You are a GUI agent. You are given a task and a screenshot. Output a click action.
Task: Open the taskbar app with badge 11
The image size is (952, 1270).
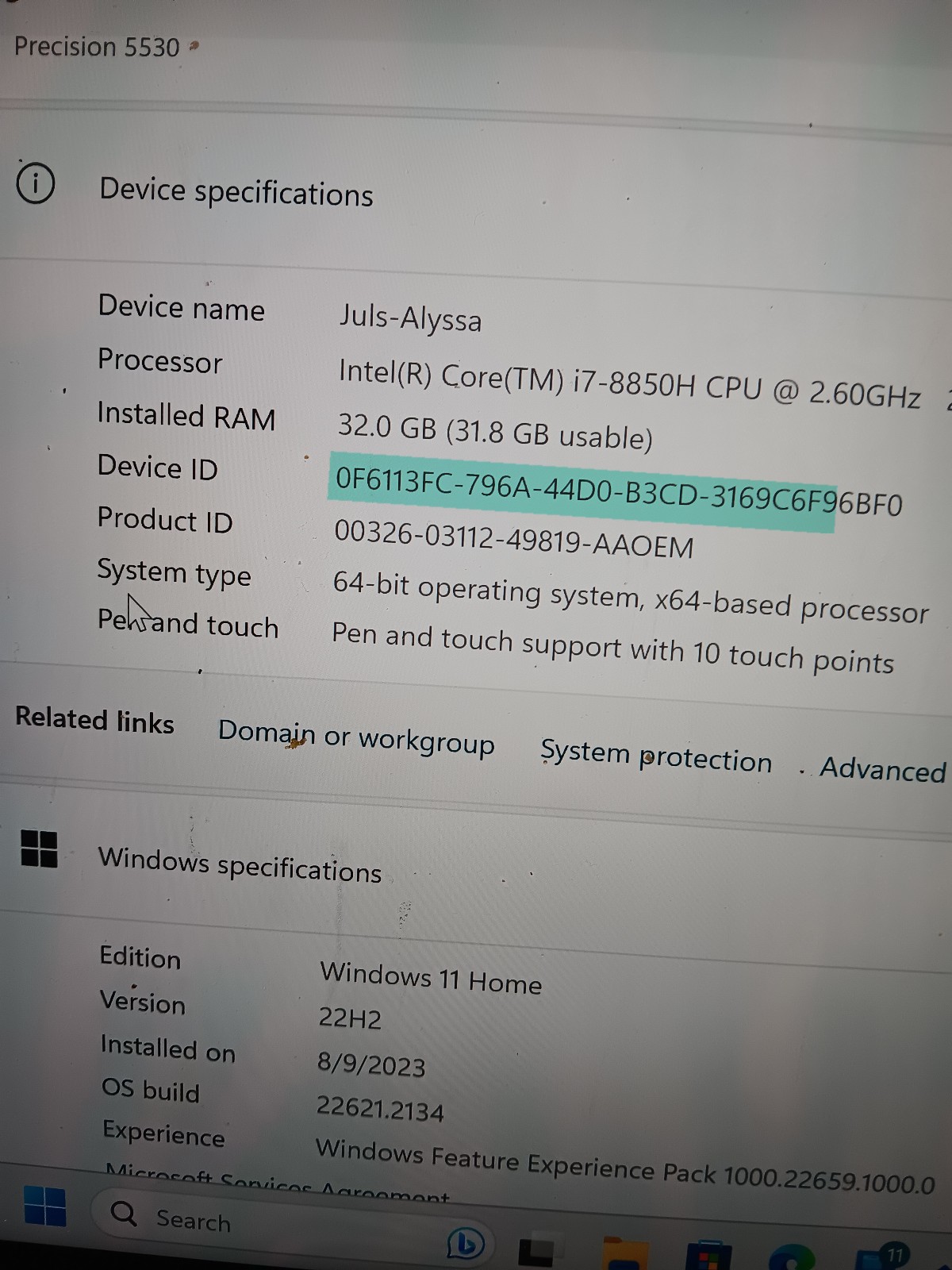click(882, 1257)
